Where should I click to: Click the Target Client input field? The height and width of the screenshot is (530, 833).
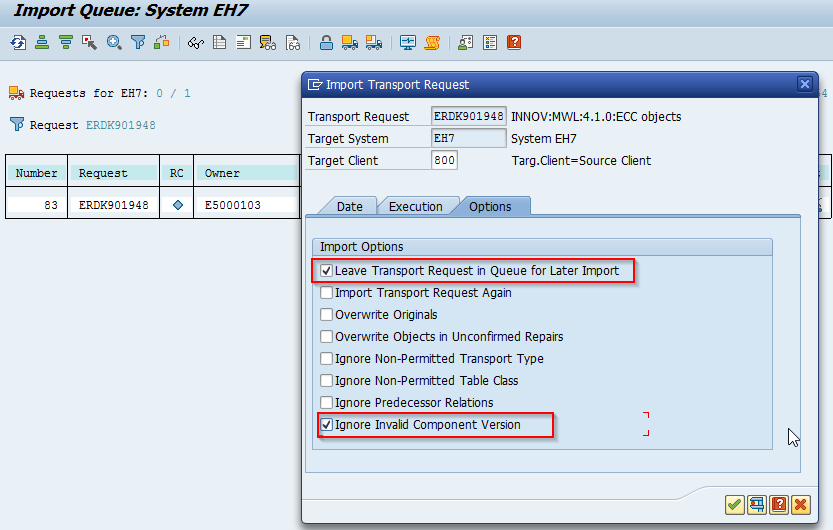pos(444,160)
